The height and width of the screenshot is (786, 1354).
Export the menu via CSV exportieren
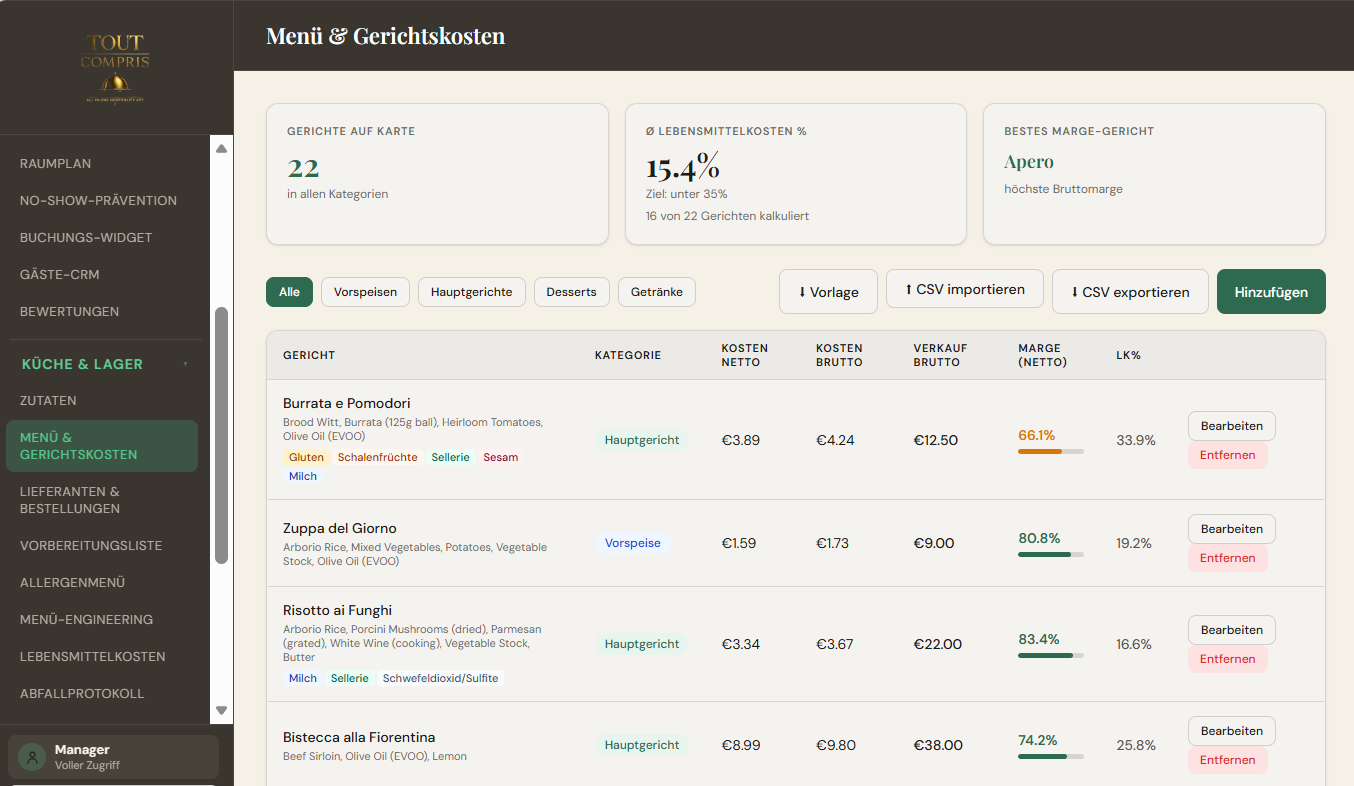tap(1130, 292)
